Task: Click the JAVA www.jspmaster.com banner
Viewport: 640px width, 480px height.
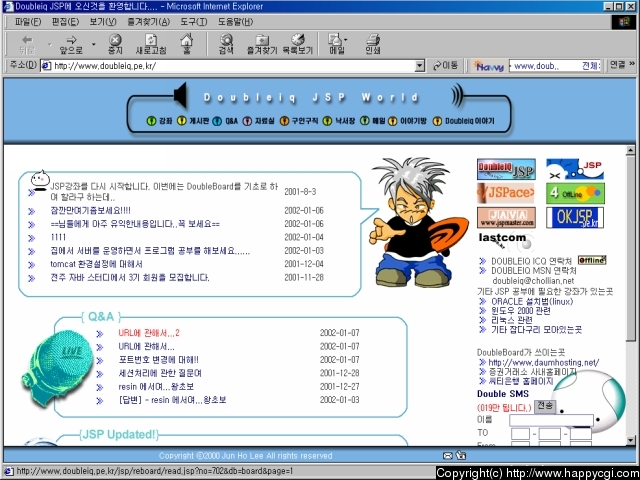Action: 506,218
